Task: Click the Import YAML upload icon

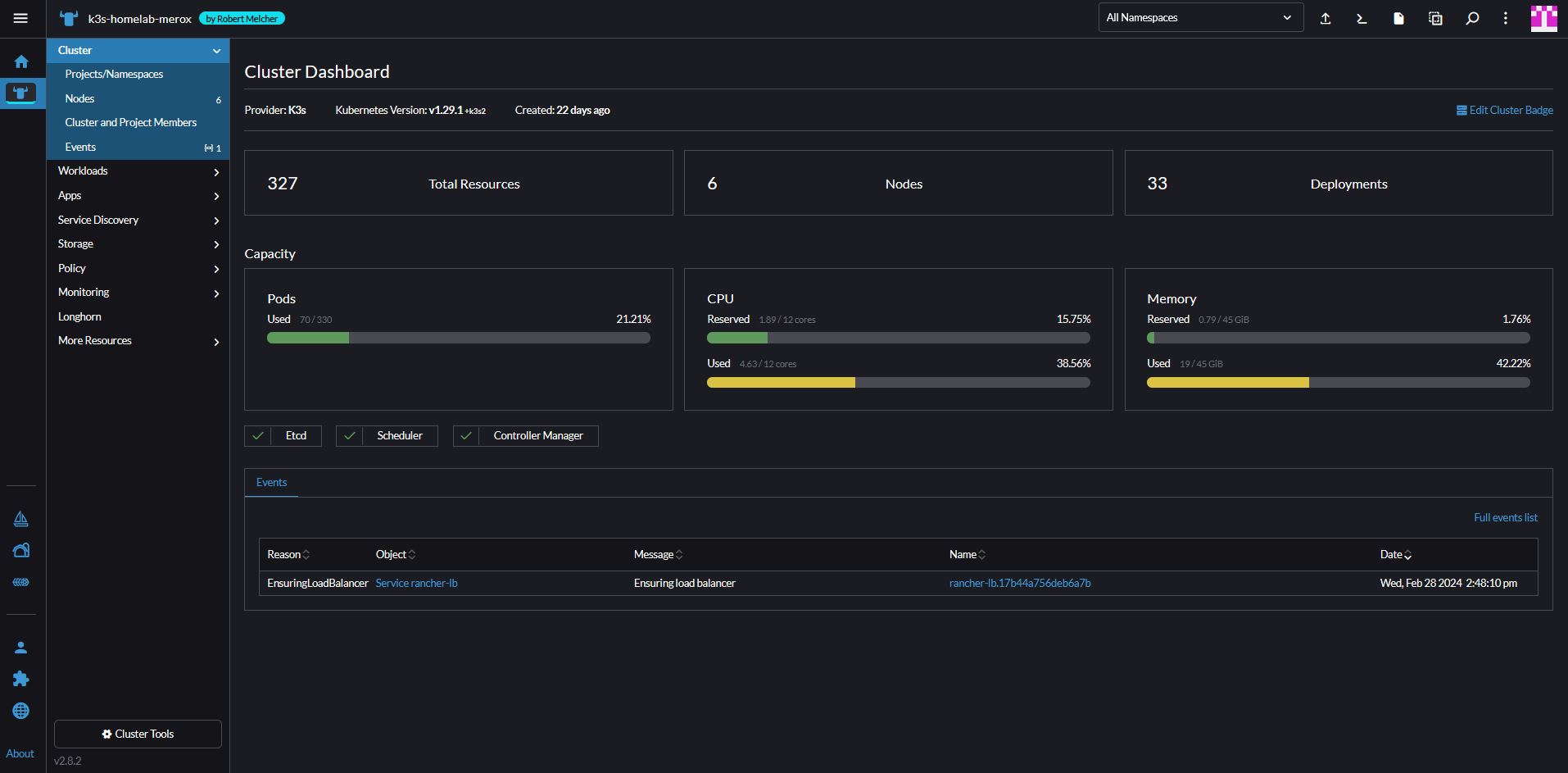Action: coord(1326,18)
